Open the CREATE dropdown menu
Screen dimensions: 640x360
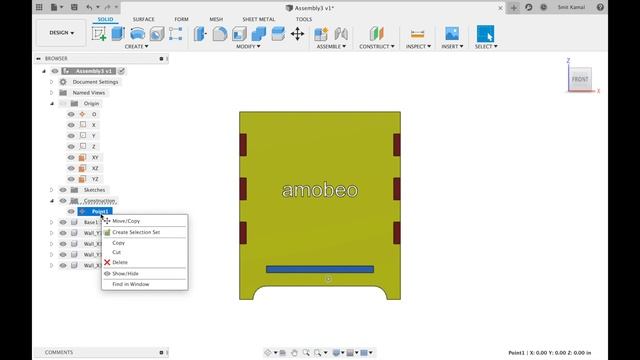pos(136,47)
